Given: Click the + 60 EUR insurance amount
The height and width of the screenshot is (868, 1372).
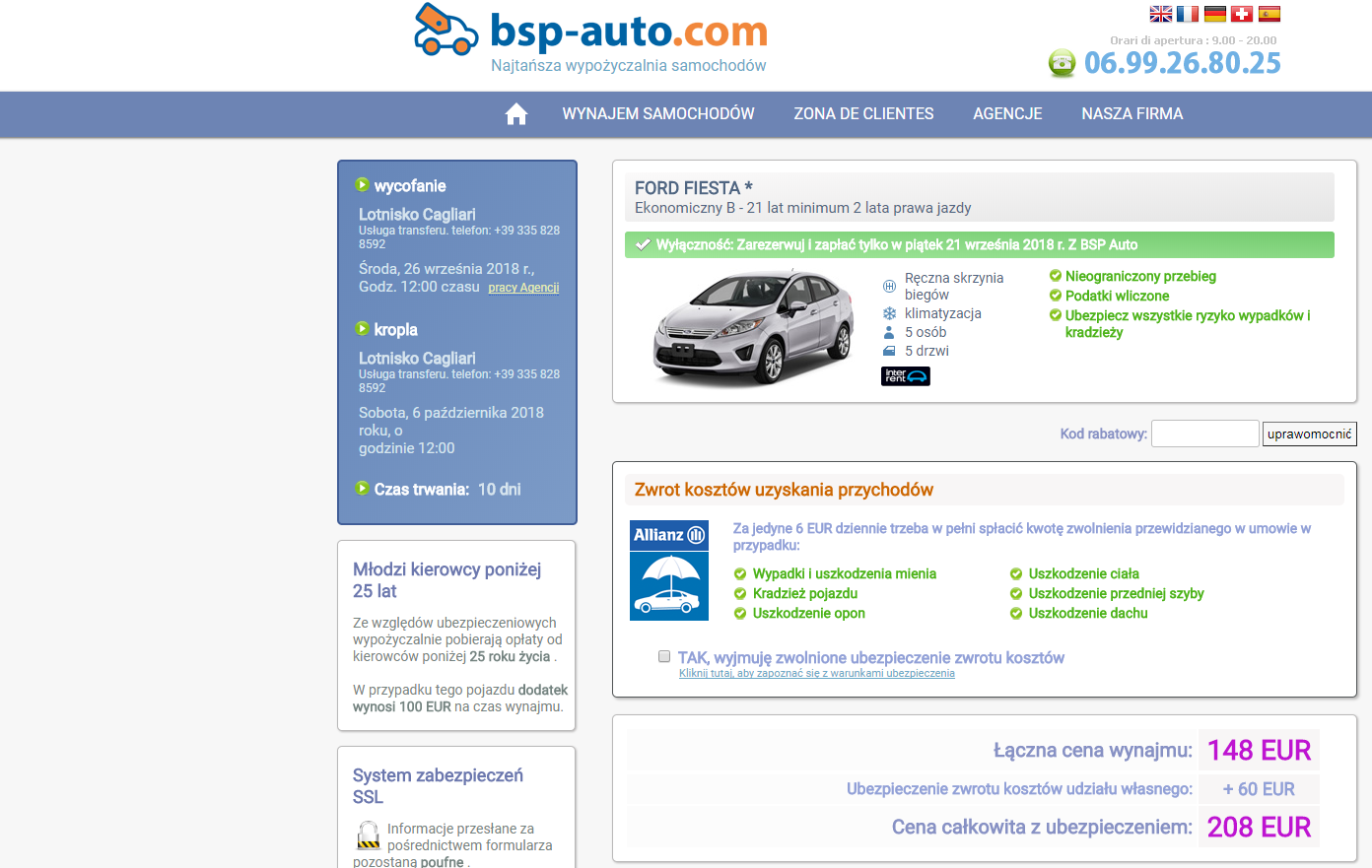Looking at the screenshot, I should [x=1259, y=789].
